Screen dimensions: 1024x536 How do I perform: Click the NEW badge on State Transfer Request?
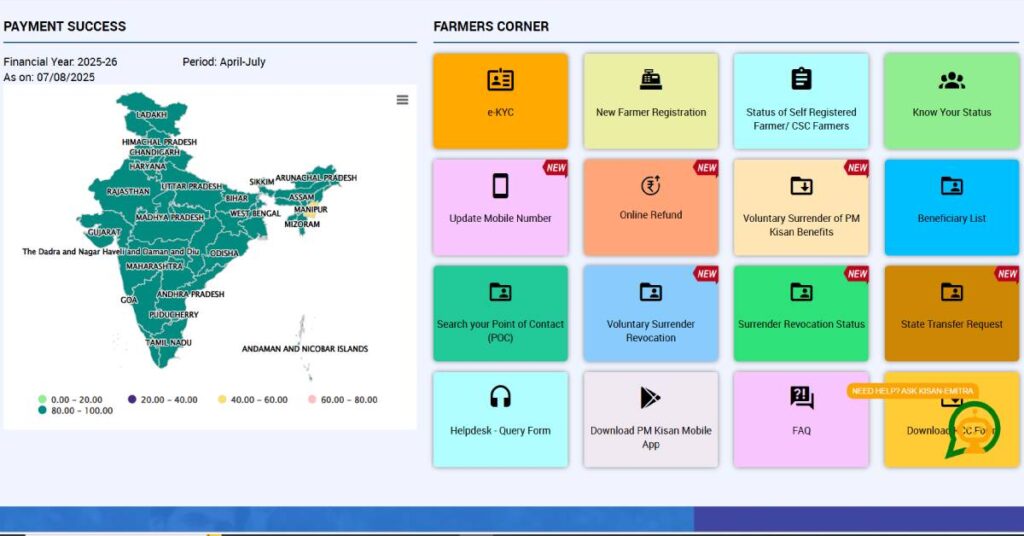1007,274
